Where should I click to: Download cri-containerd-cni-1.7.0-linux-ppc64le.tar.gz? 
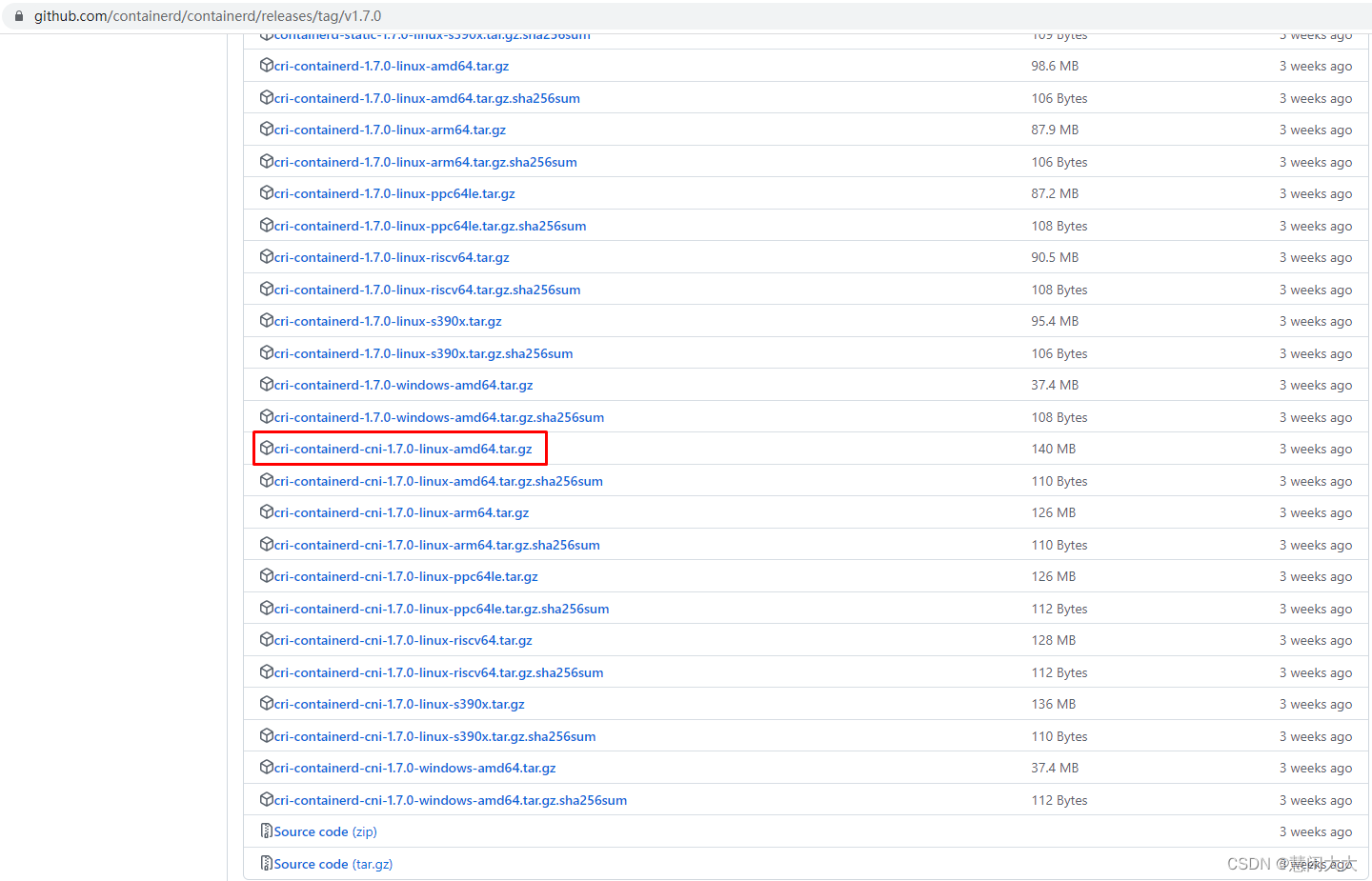[x=406, y=576]
